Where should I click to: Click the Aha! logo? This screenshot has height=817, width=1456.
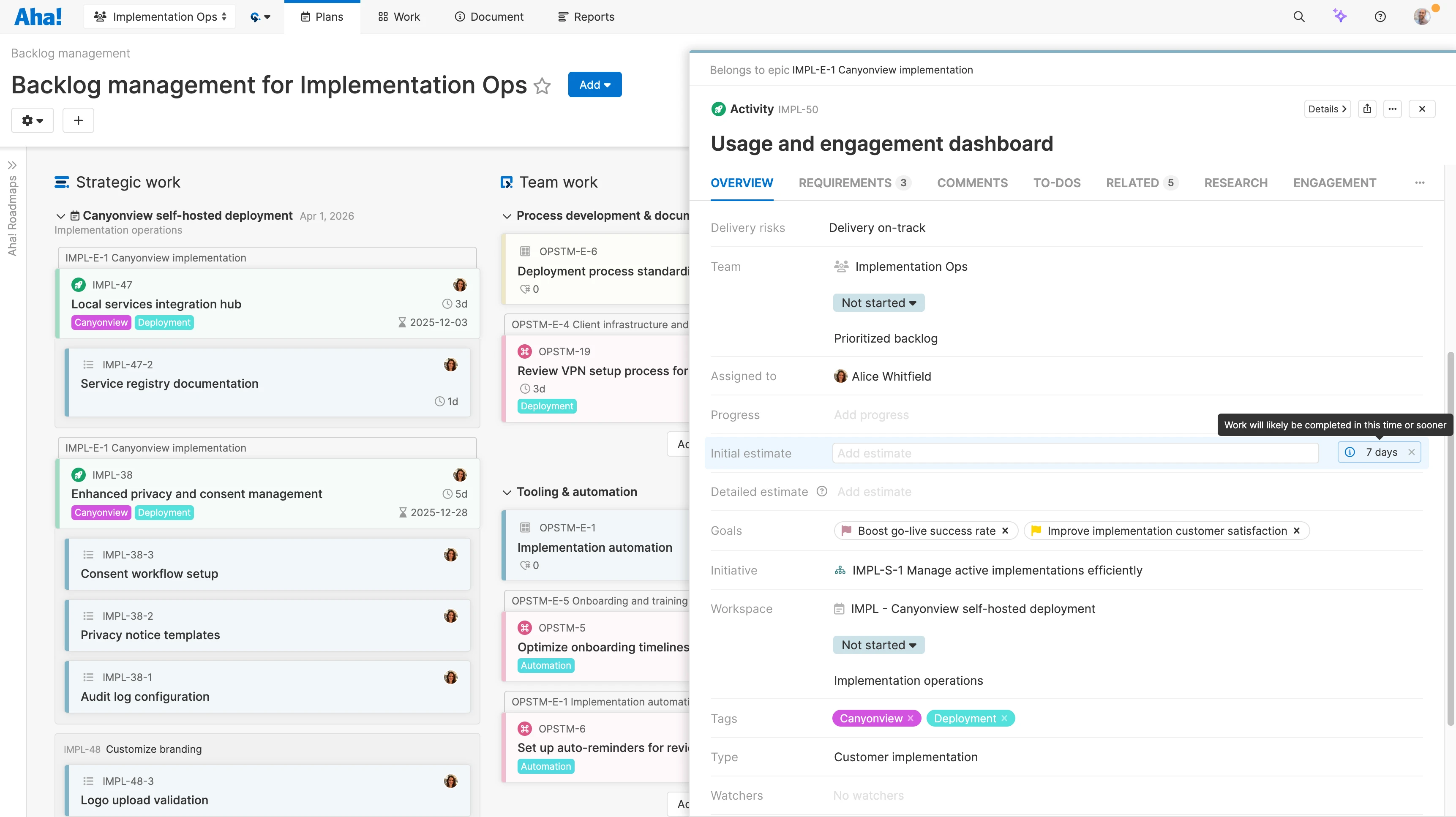pyautogui.click(x=37, y=16)
